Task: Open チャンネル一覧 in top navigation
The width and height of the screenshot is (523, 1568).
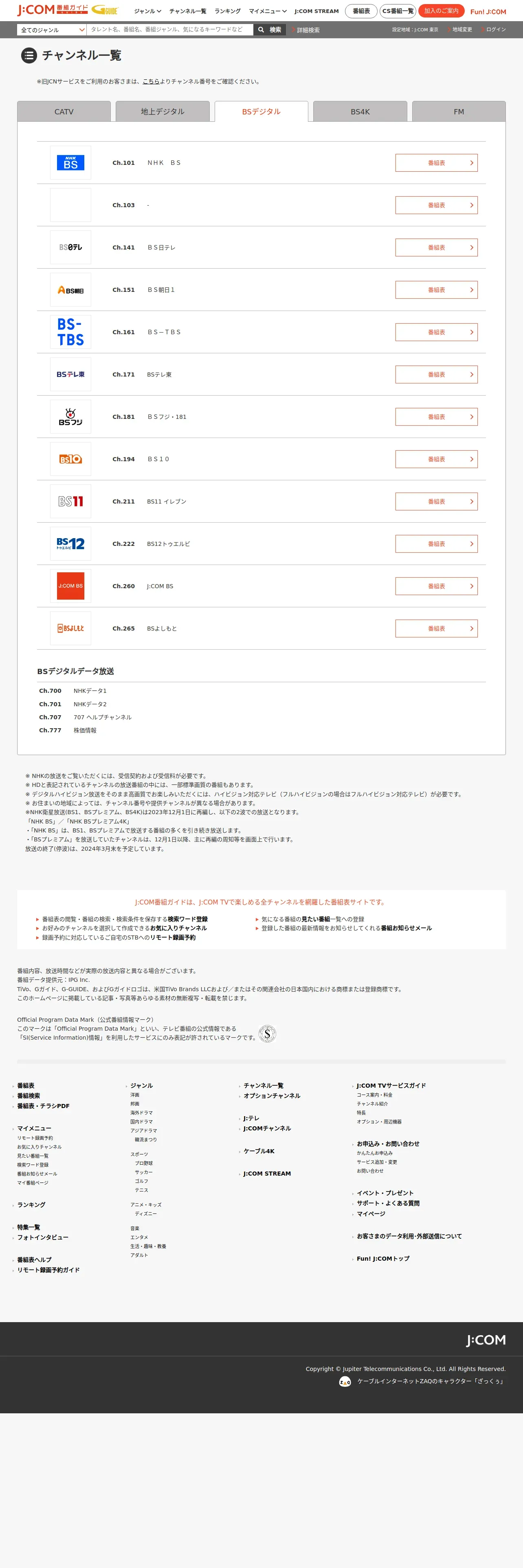Action: [x=187, y=11]
